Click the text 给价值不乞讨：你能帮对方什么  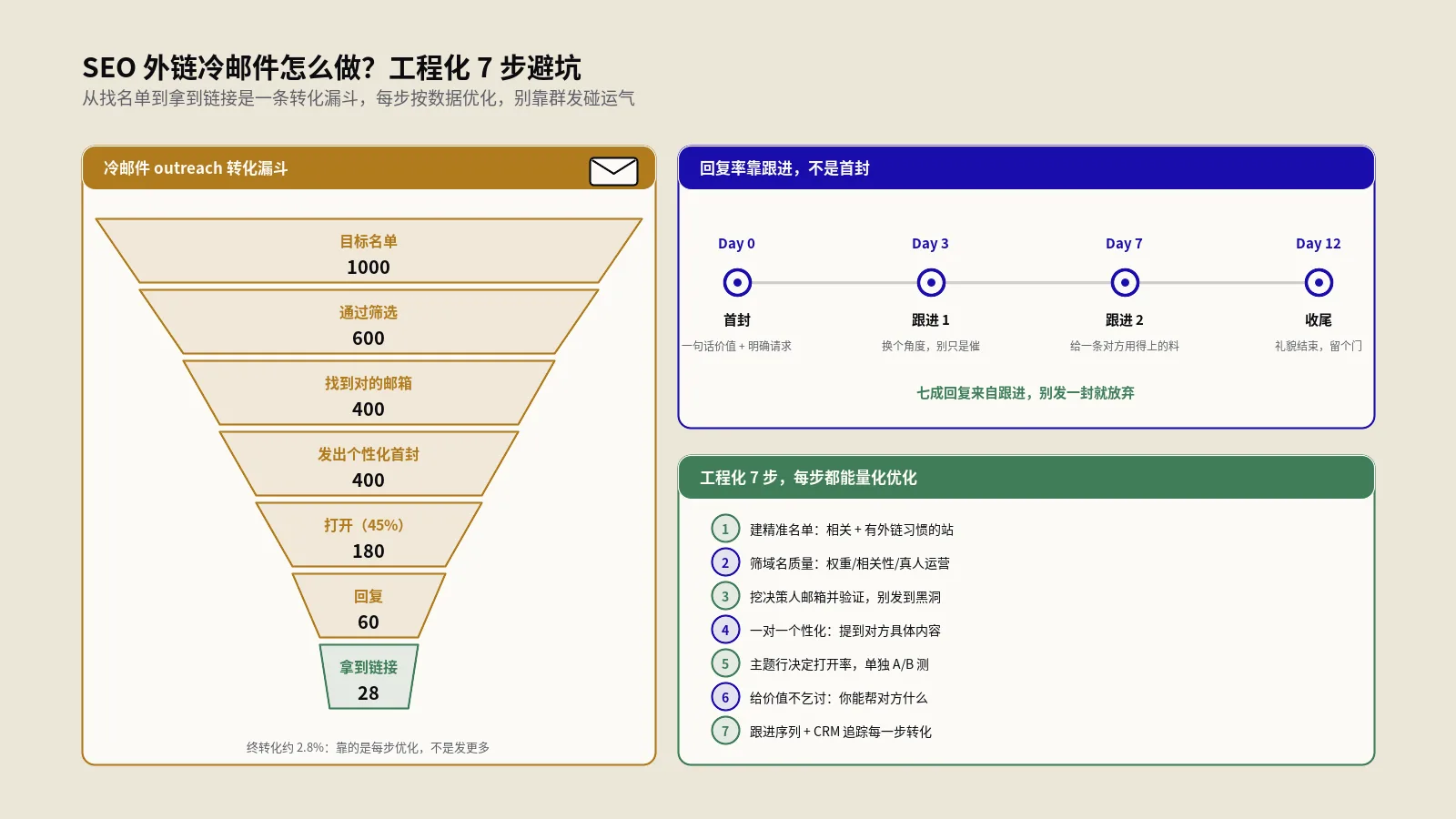pos(838,698)
